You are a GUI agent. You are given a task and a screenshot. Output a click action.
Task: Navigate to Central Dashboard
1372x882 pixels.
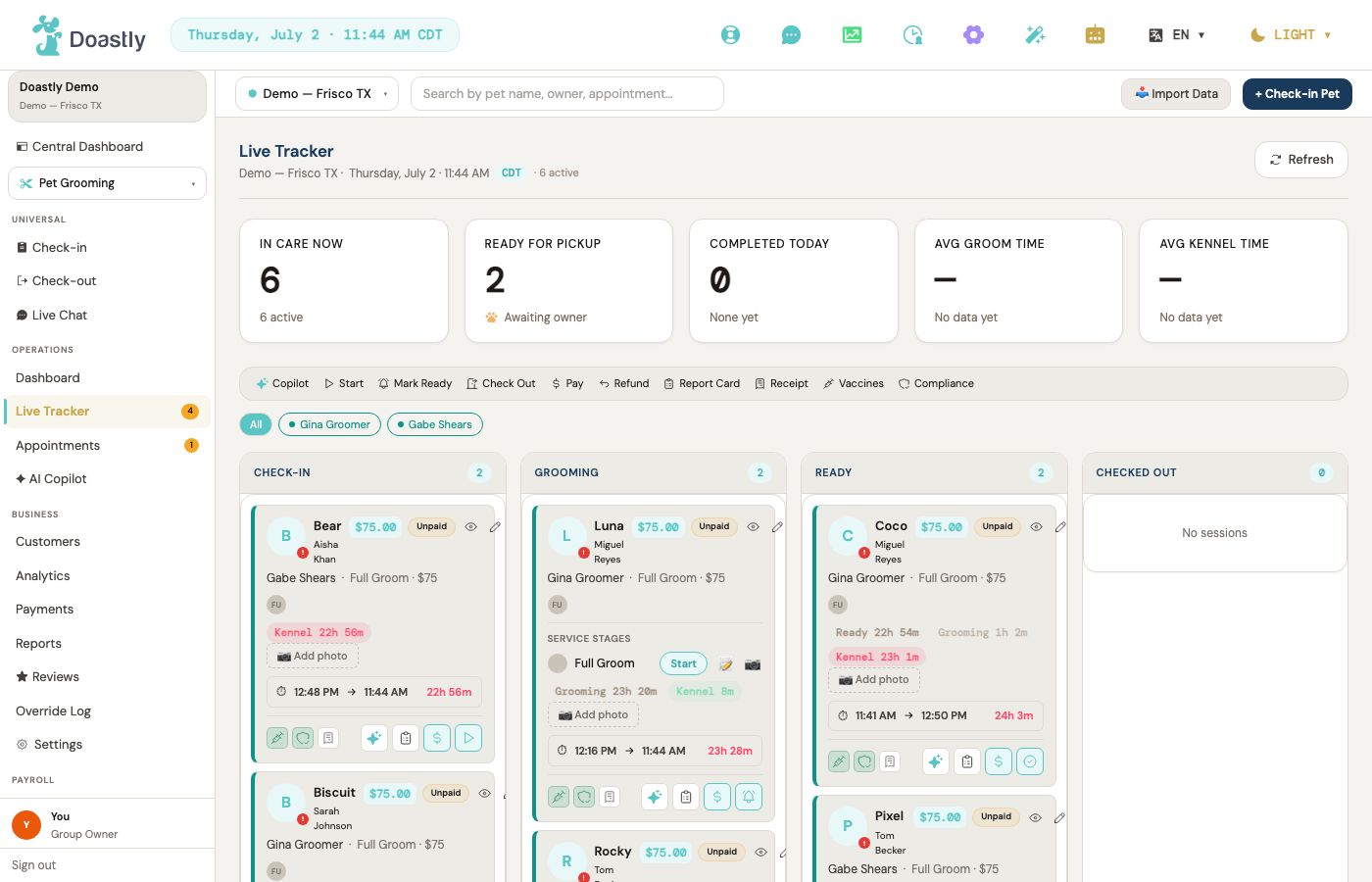click(x=107, y=147)
